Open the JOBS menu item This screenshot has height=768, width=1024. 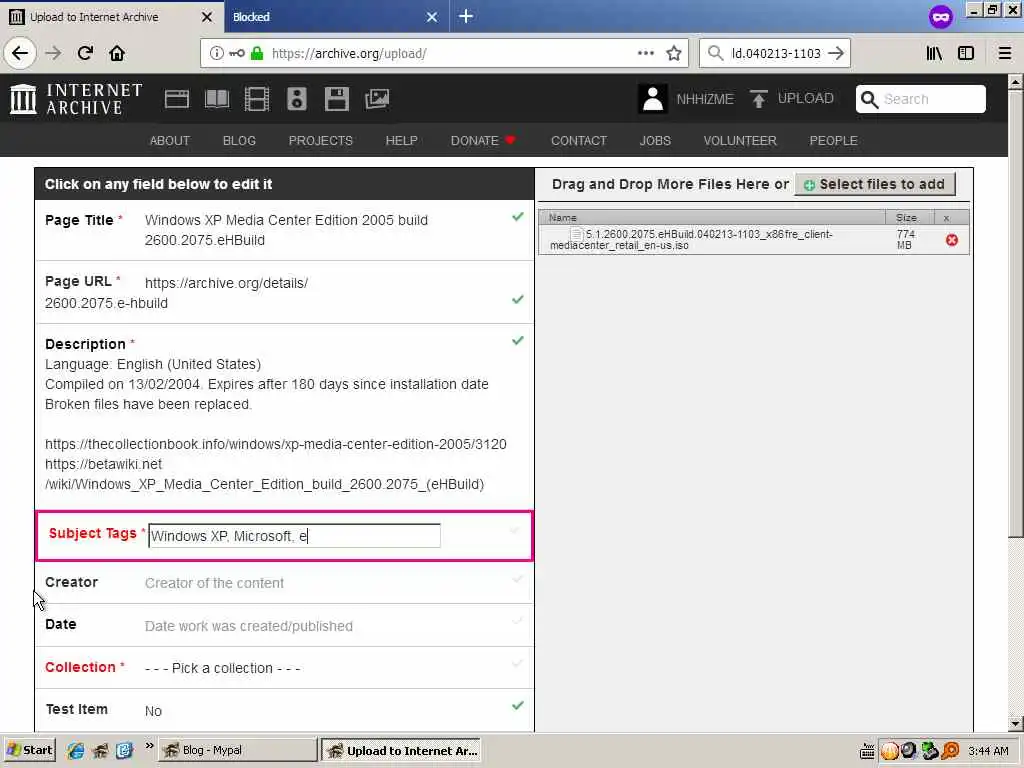pyautogui.click(x=655, y=140)
